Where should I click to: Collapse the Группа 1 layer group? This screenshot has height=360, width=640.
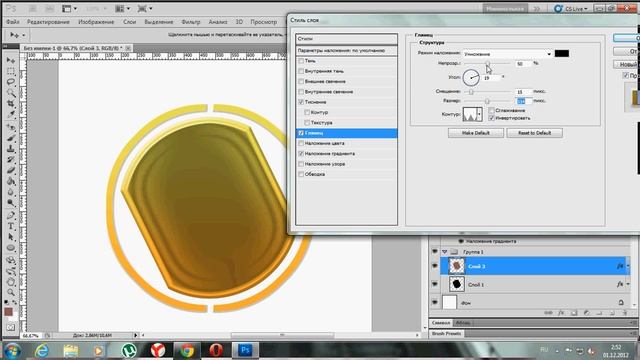pos(444,252)
